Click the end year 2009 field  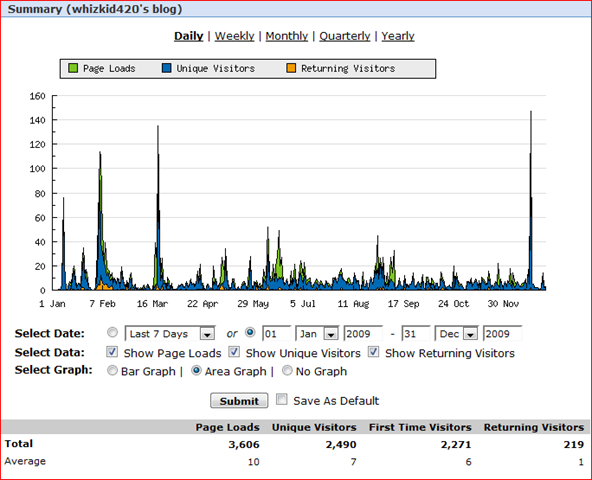pyautogui.click(x=503, y=334)
